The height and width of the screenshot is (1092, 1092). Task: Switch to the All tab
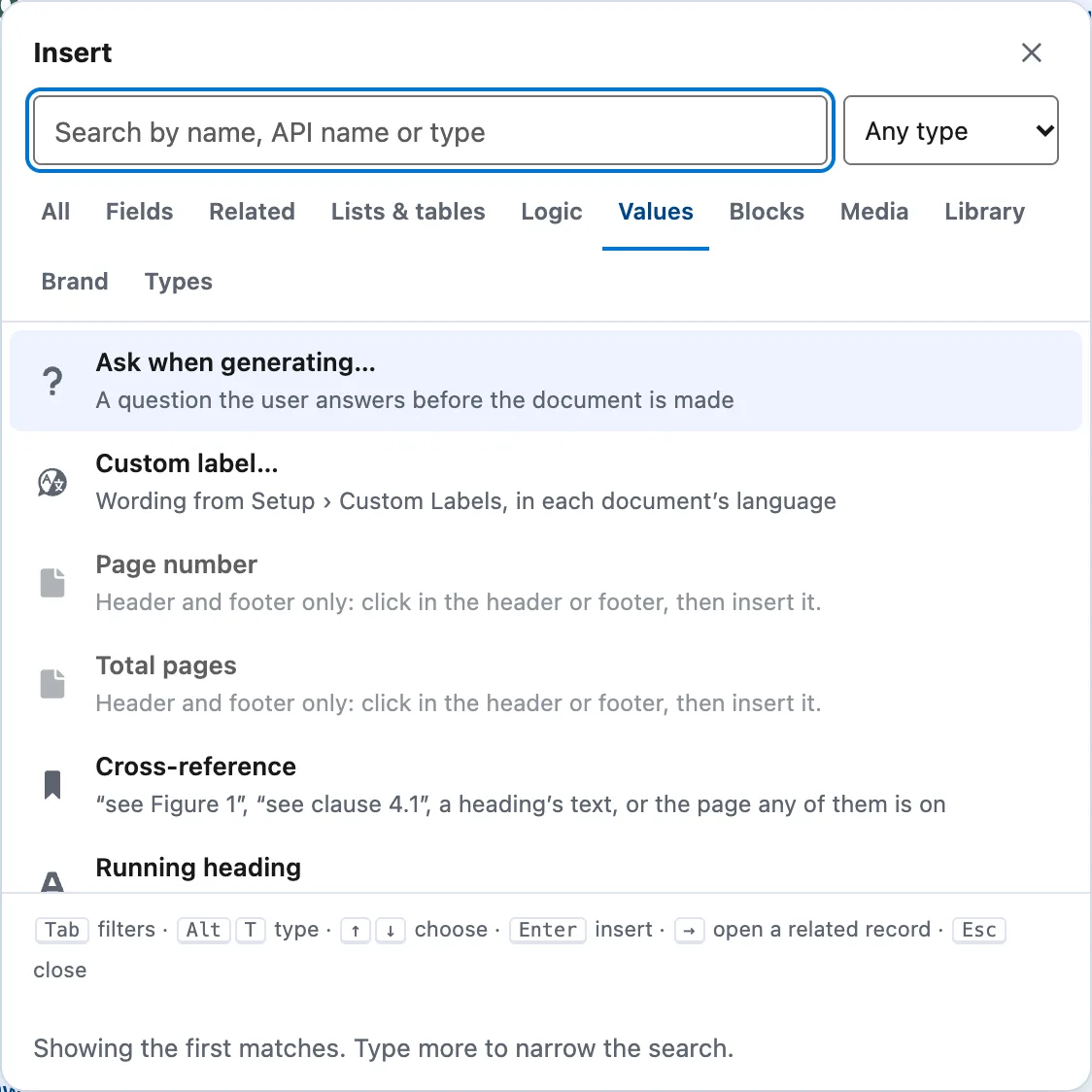[55, 212]
